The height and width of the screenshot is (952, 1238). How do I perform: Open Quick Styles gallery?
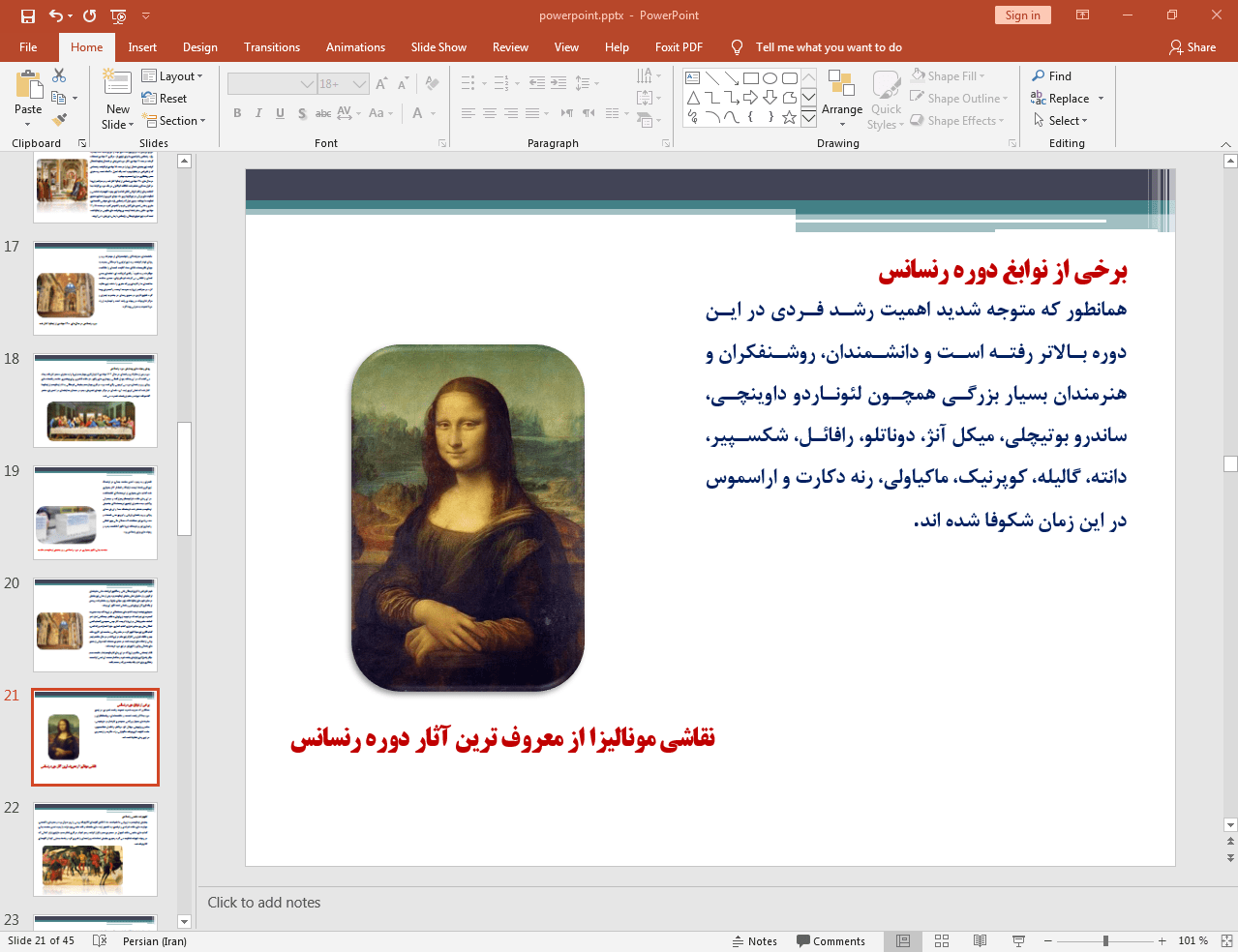coord(886,100)
